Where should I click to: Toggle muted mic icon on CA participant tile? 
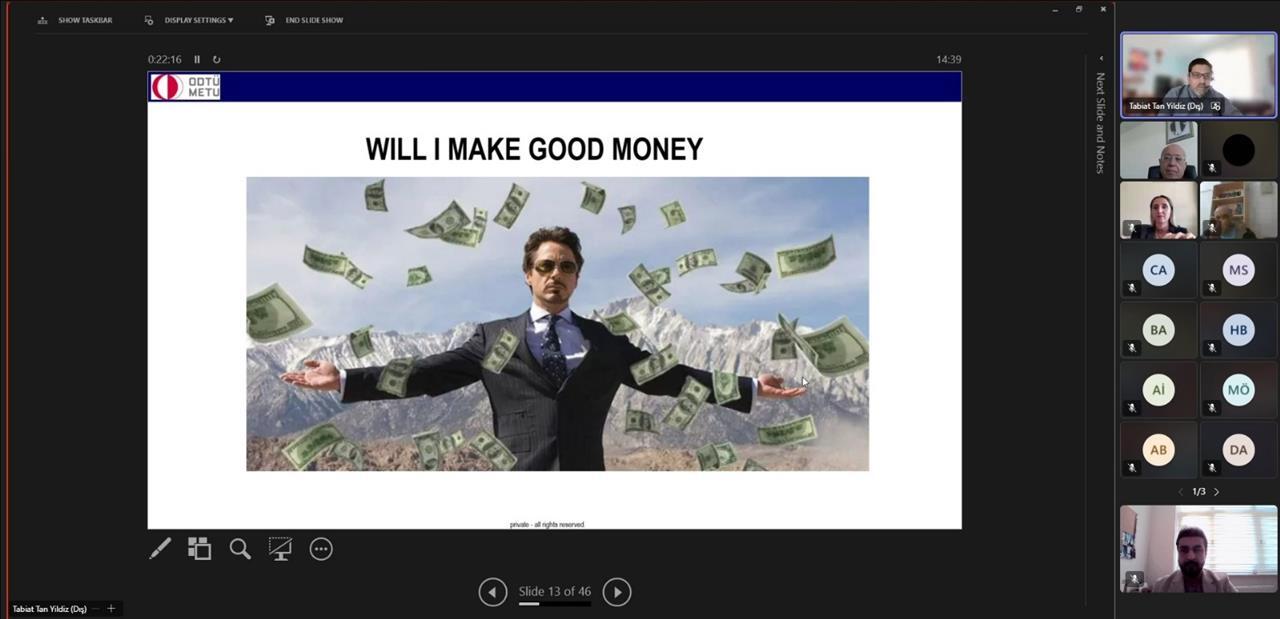coord(1132,288)
